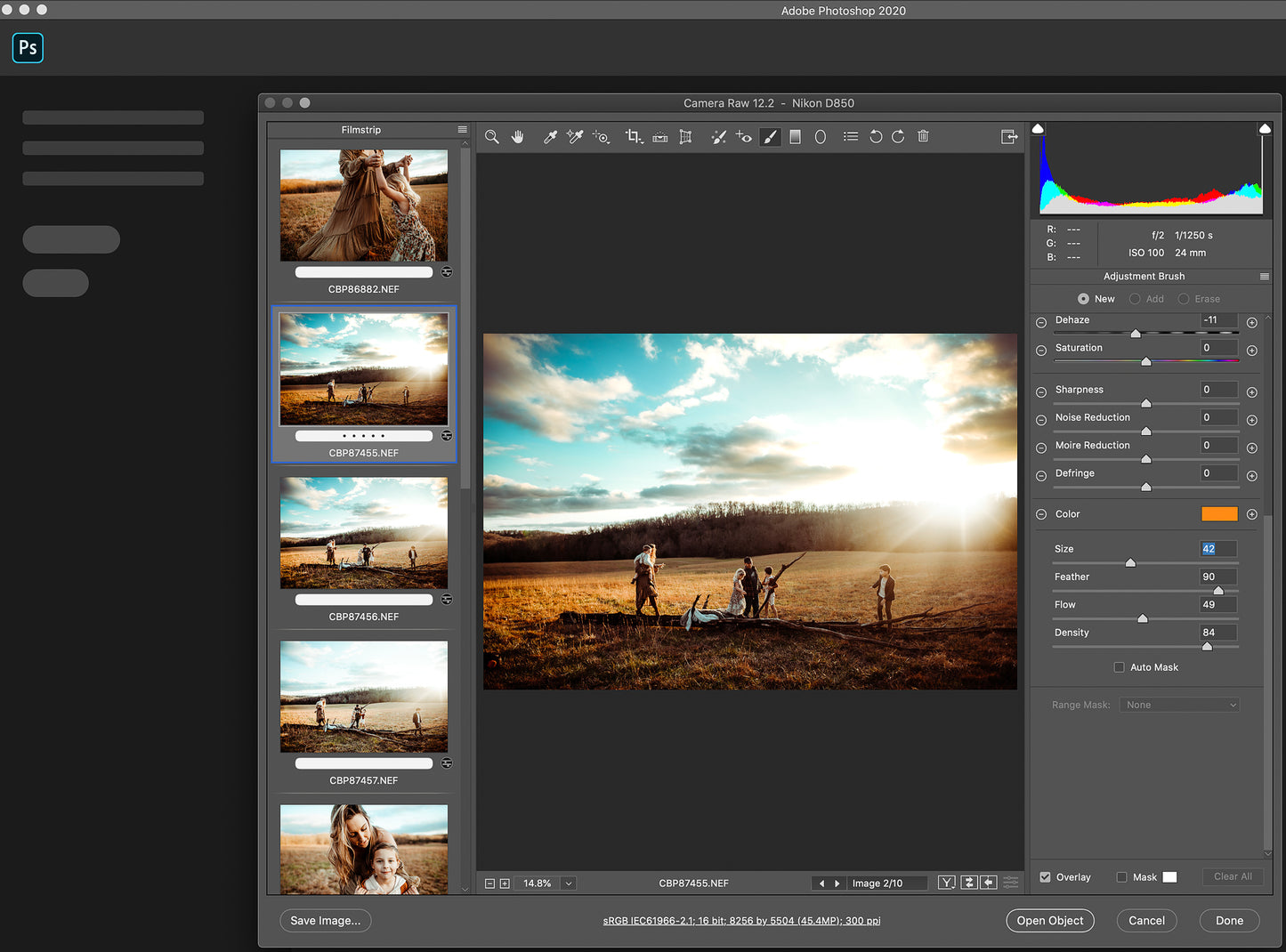Select the Graduated Filter tool
Viewport: 1286px width, 952px height.
(795, 136)
